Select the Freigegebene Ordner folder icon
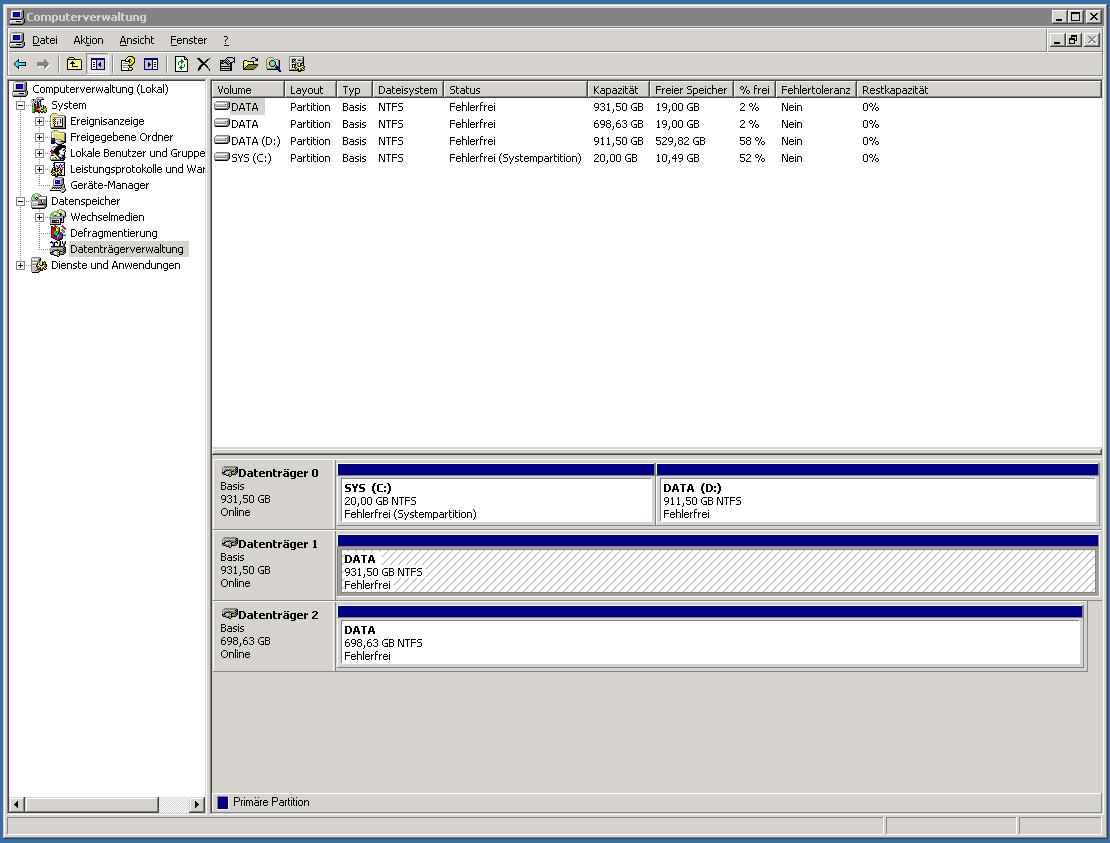The width and height of the screenshot is (1110, 843). click(x=58, y=137)
